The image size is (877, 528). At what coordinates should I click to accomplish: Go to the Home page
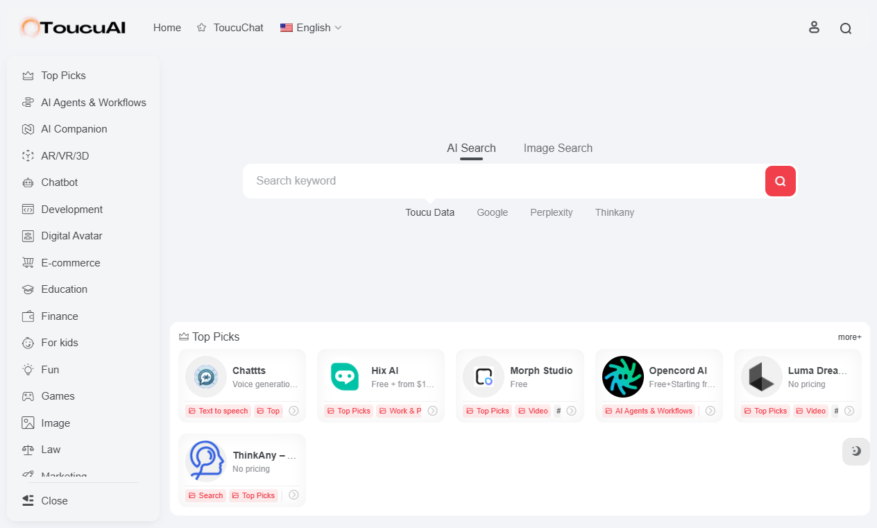[167, 27]
